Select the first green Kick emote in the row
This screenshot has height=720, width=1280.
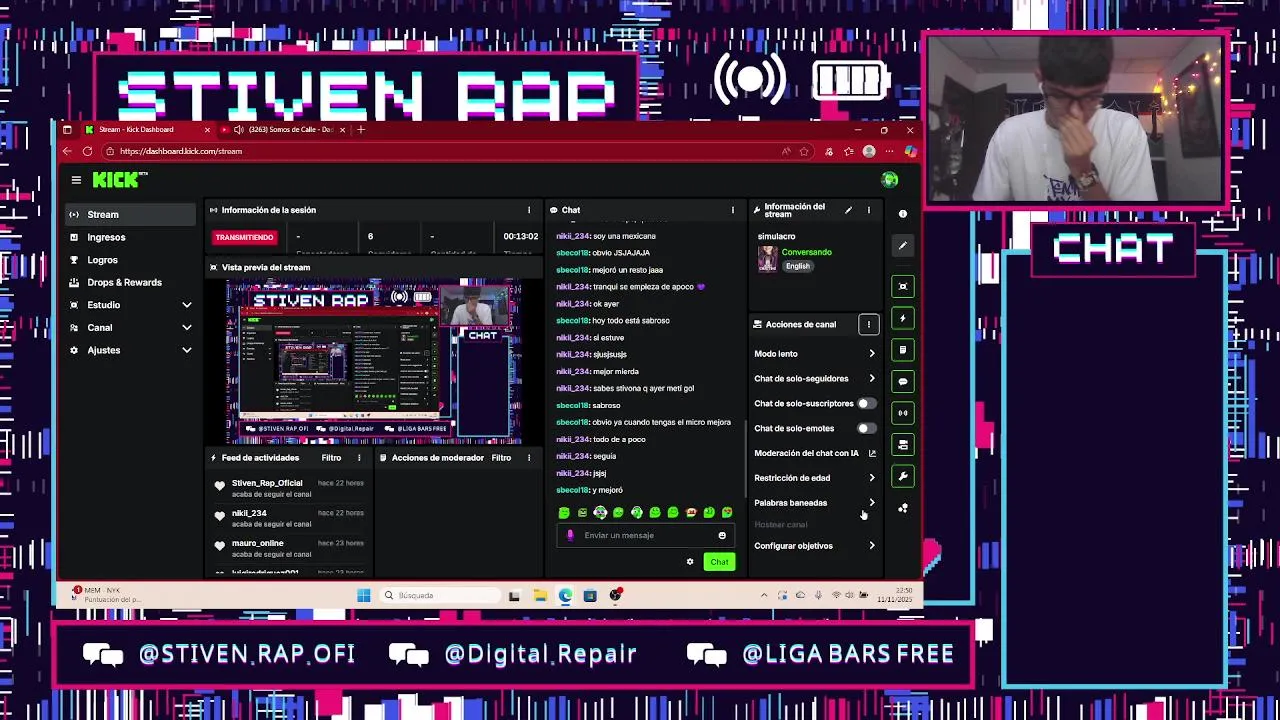564,512
